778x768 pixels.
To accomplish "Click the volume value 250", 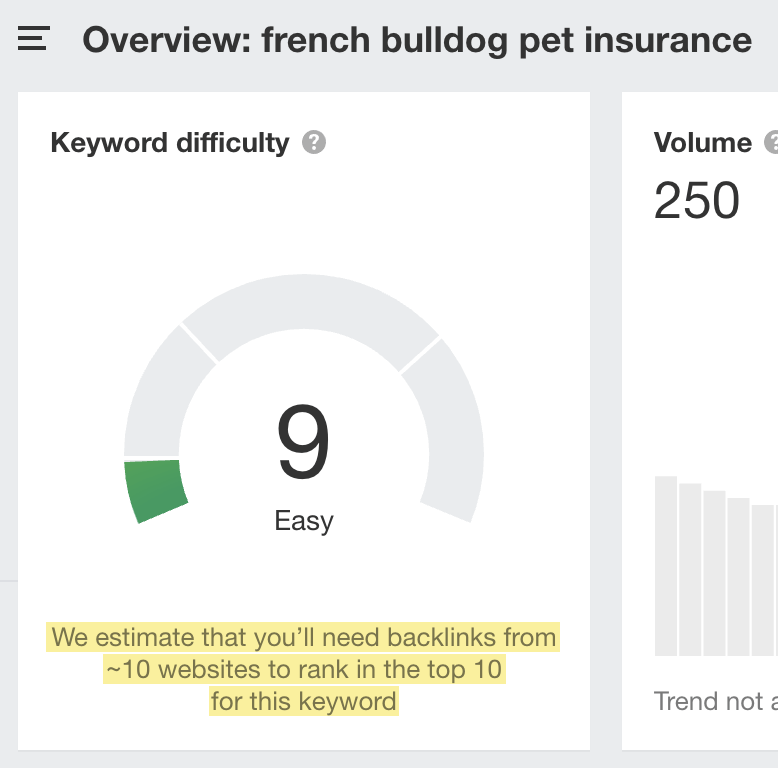I will point(697,200).
